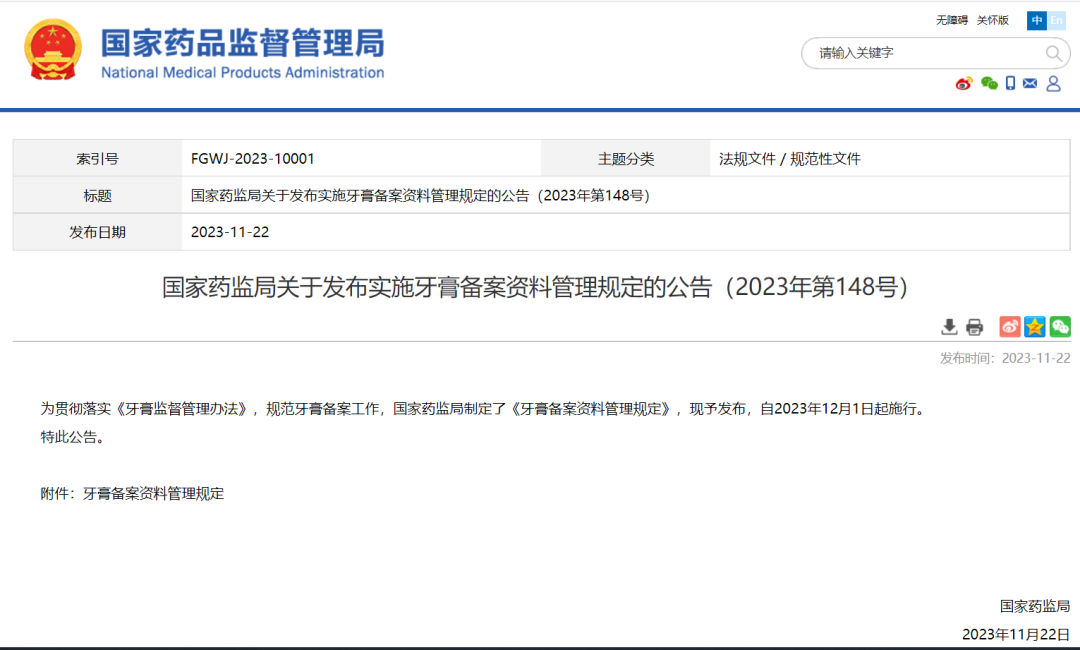
Task: Click the 法规文件 / 规范性文件 category link
Action: coord(792,158)
